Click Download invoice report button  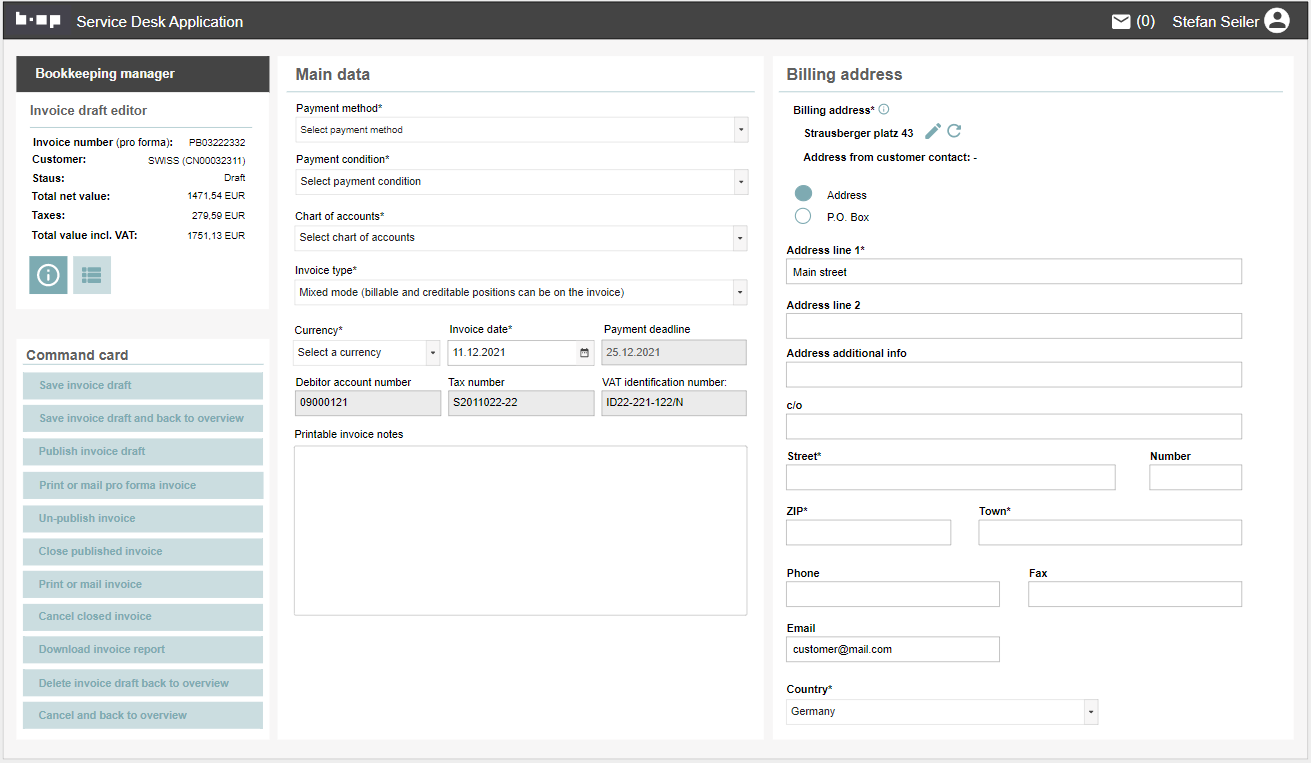143,650
